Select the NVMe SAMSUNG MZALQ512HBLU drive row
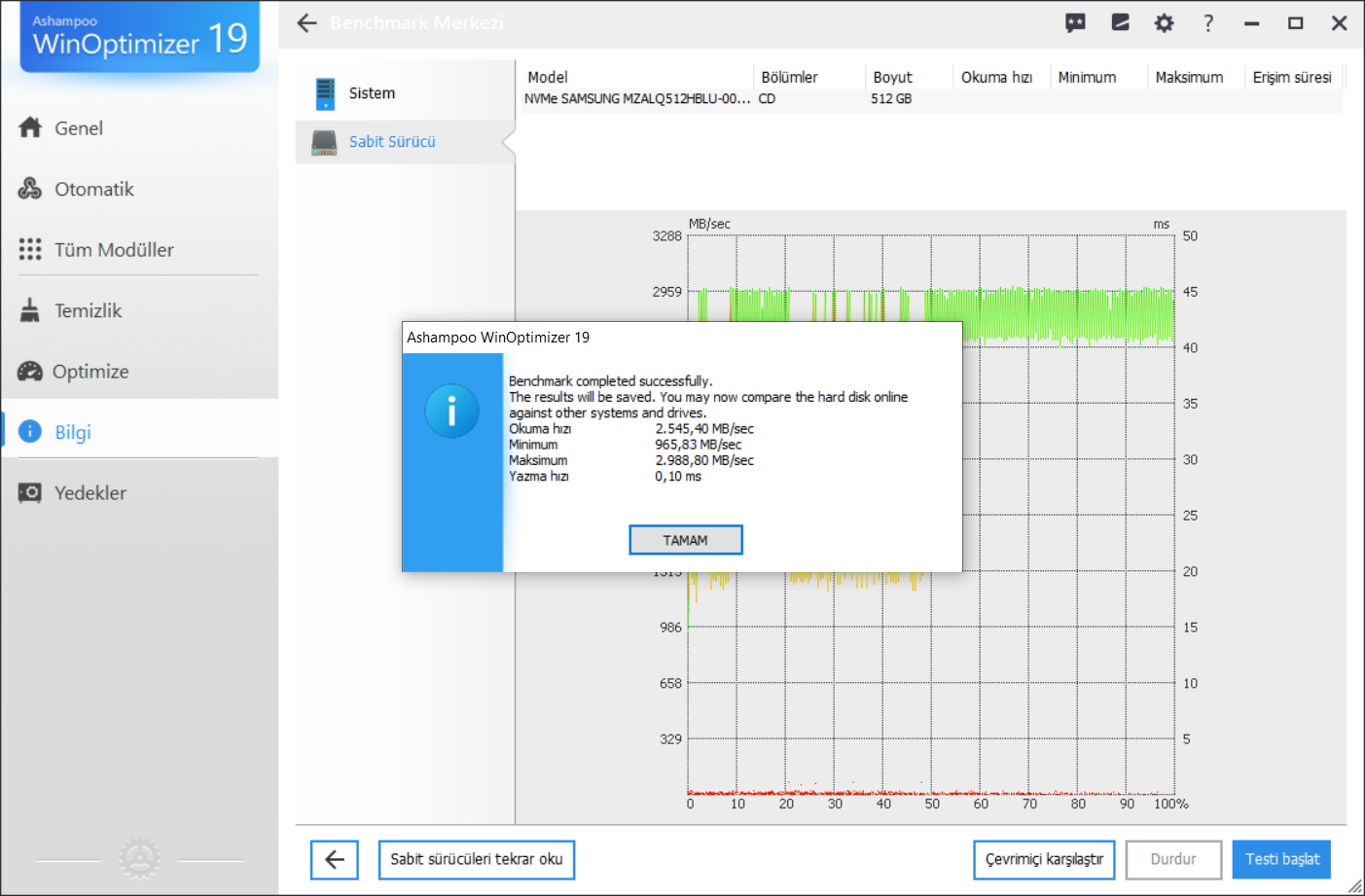Viewport: 1365px width, 896px height. (x=931, y=99)
